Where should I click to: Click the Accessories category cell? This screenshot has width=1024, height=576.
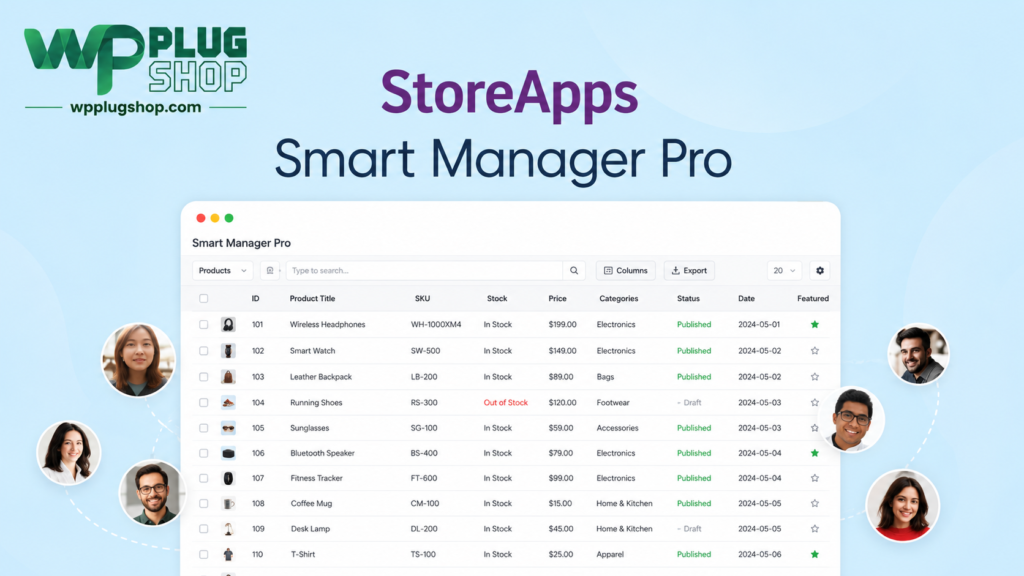pyautogui.click(x=617, y=428)
